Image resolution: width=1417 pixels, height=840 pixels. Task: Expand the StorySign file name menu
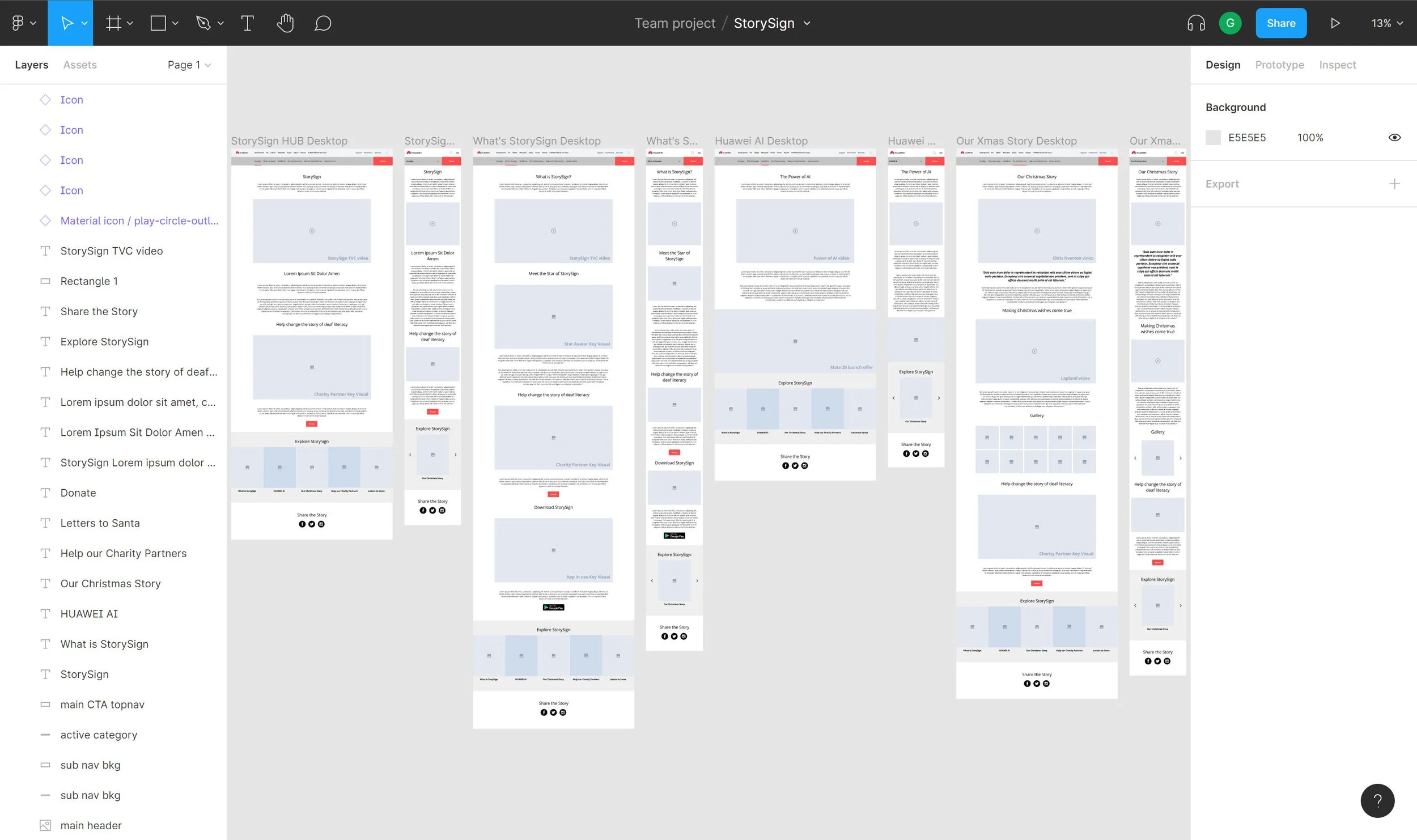(x=807, y=23)
